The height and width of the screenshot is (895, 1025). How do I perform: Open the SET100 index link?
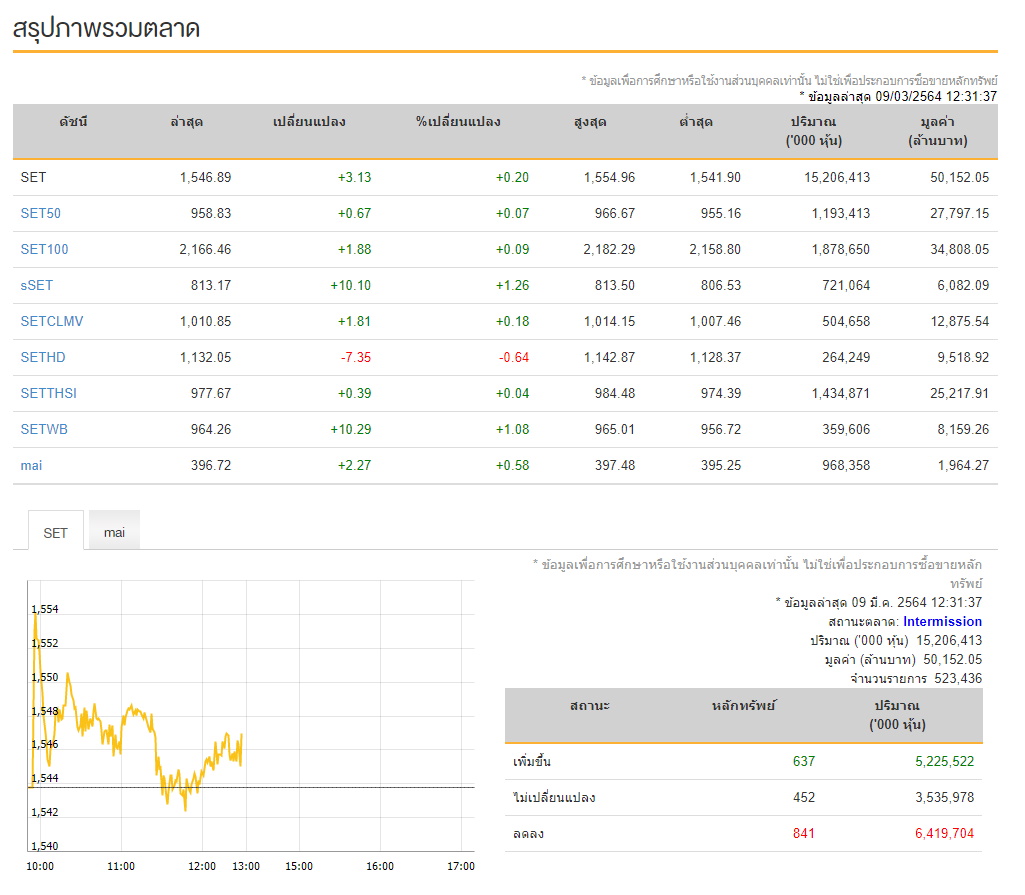click(44, 249)
